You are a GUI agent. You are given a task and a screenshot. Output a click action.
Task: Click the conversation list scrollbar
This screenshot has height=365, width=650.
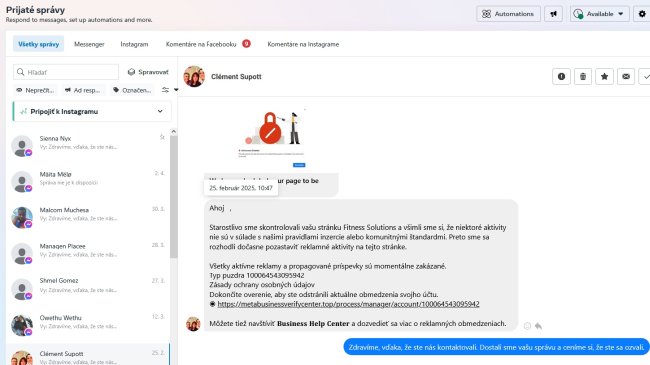[174, 197]
